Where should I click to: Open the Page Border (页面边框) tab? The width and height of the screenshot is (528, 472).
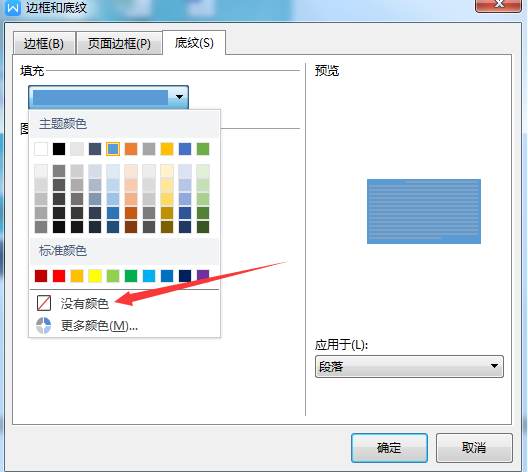[119, 43]
